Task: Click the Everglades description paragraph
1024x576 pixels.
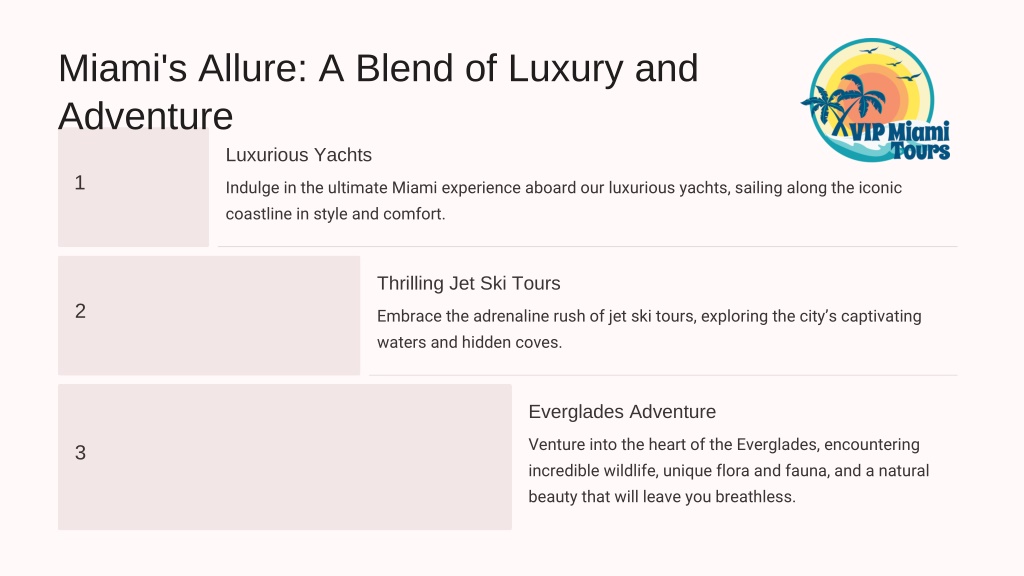Action: 729,470
